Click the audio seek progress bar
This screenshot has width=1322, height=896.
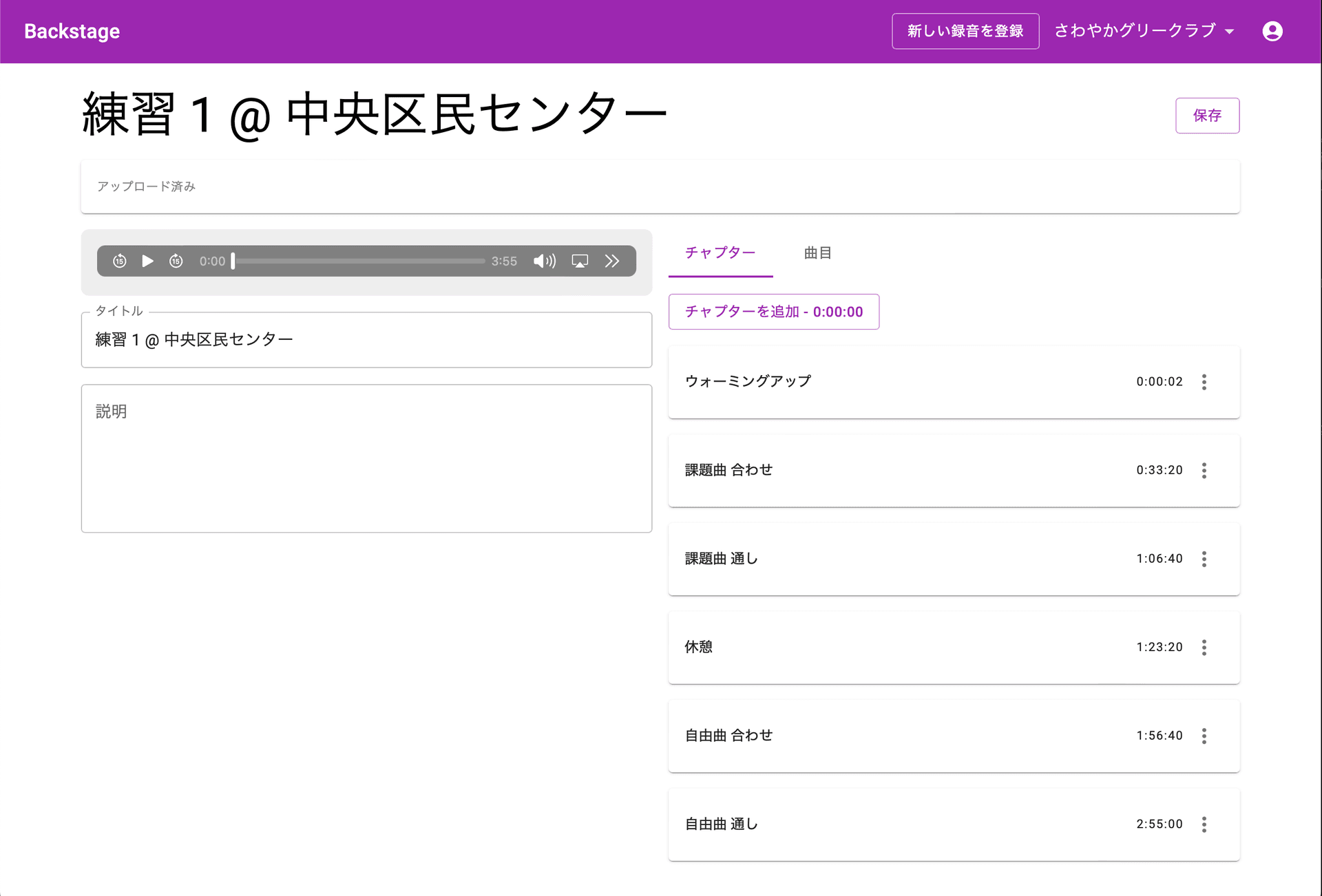pyautogui.click(x=358, y=261)
